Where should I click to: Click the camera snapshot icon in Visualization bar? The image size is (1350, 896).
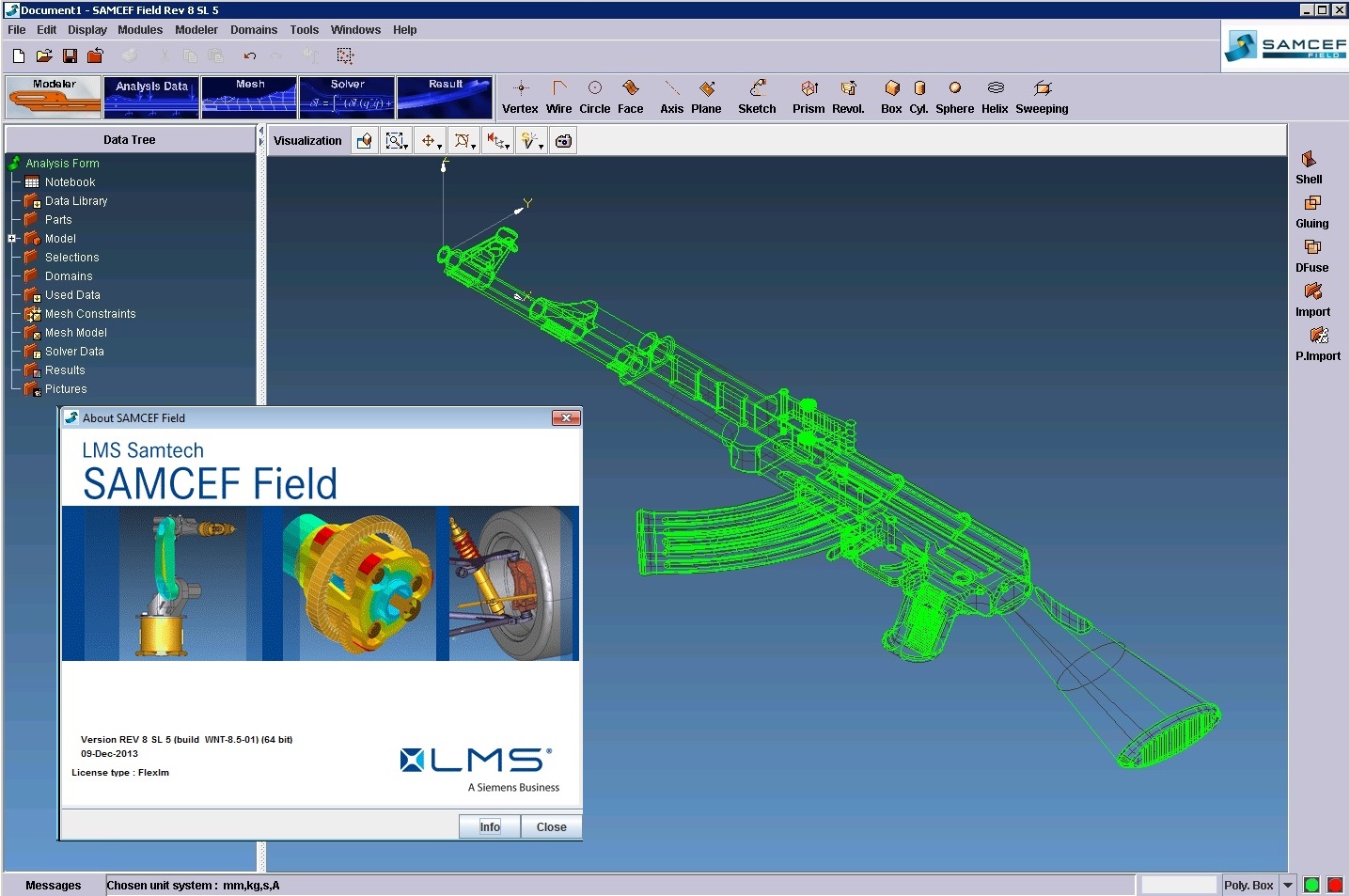(563, 141)
